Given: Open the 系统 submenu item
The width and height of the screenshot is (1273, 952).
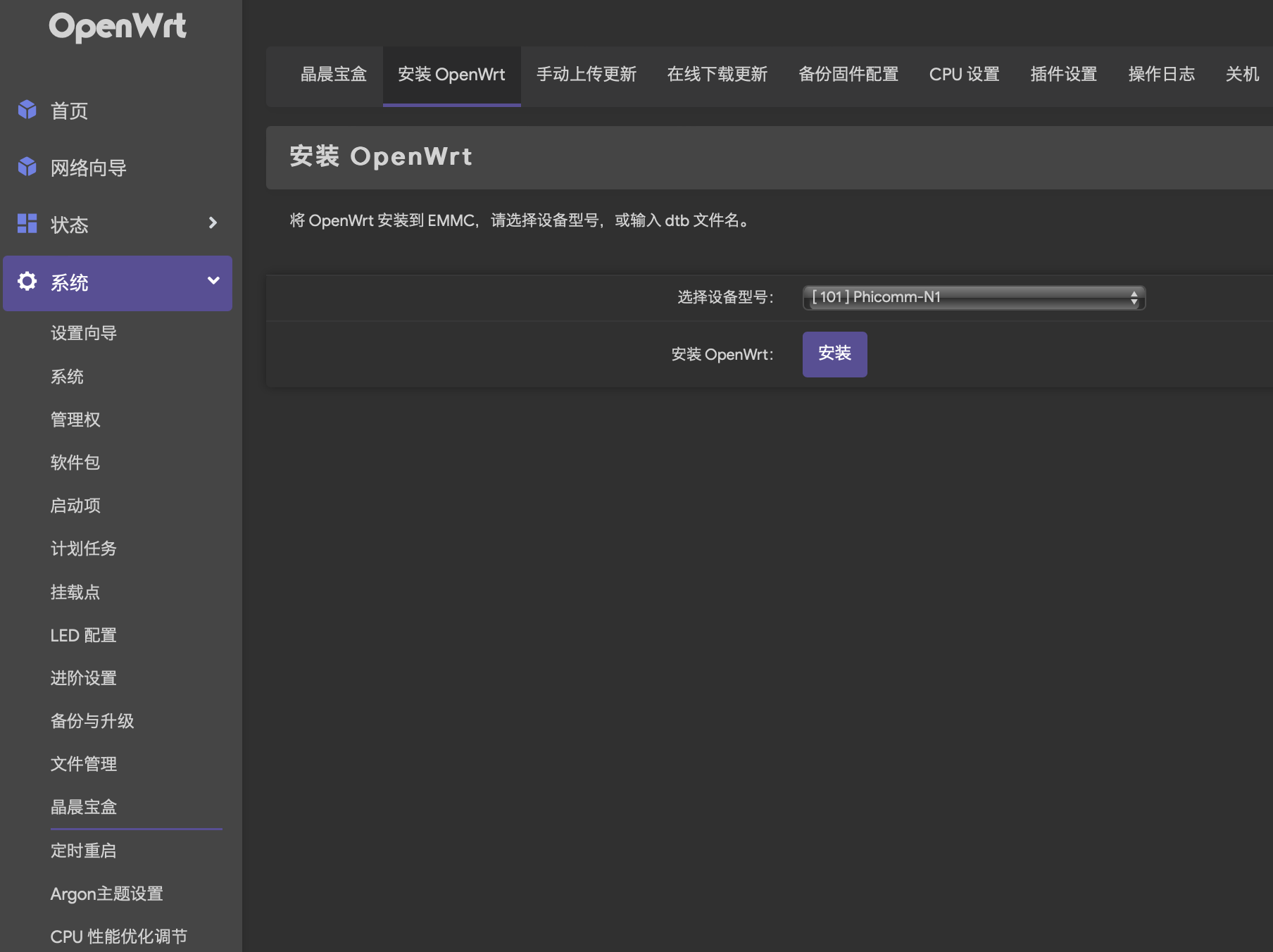Looking at the screenshot, I should point(67,377).
